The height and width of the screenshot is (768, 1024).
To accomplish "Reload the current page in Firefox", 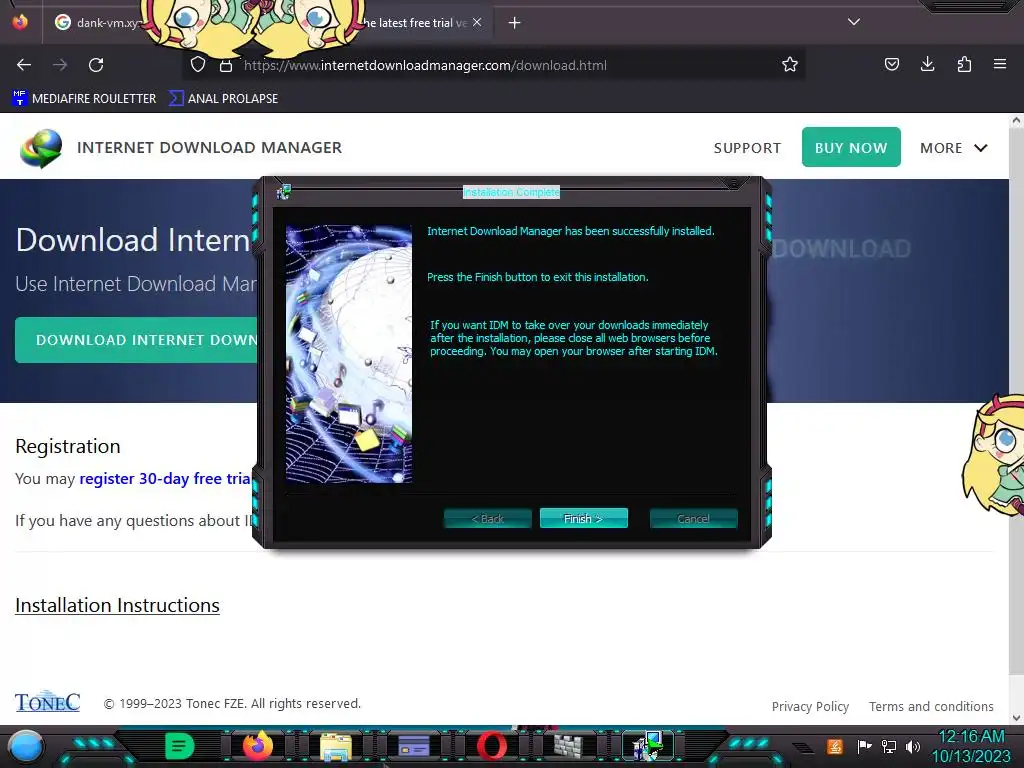I will pos(96,65).
